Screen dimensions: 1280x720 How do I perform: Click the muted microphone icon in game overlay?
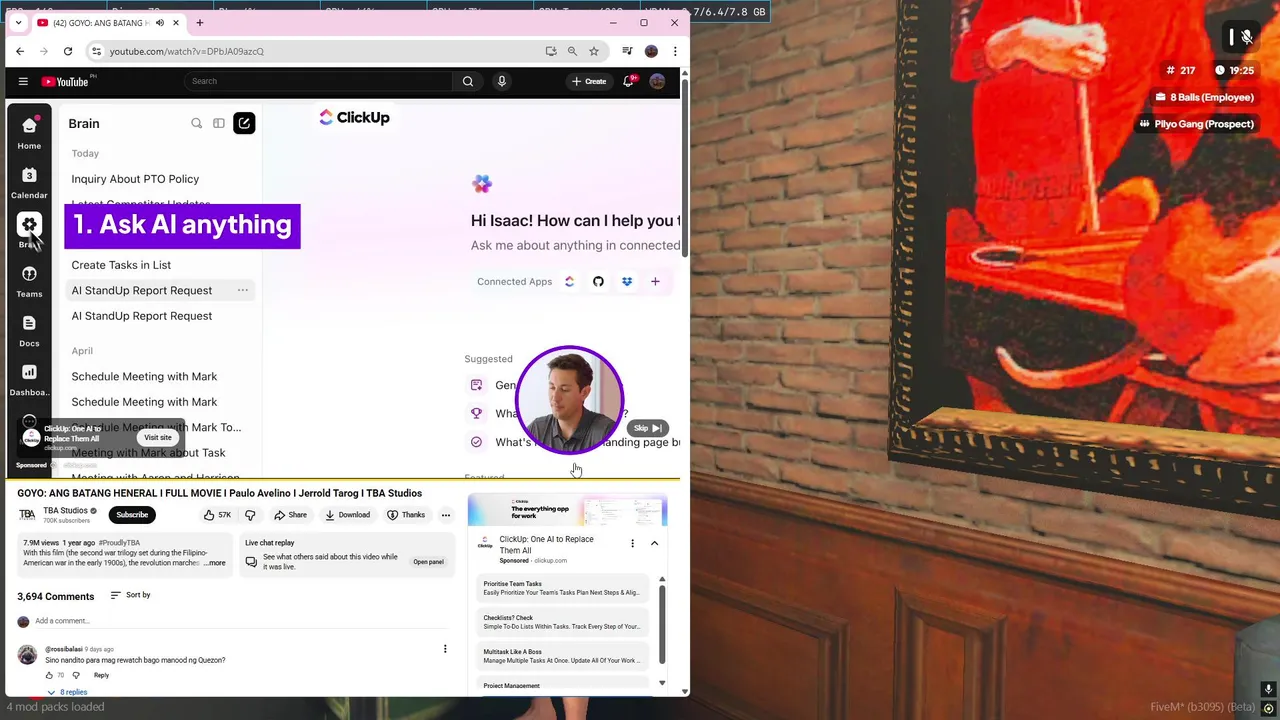[1247, 37]
